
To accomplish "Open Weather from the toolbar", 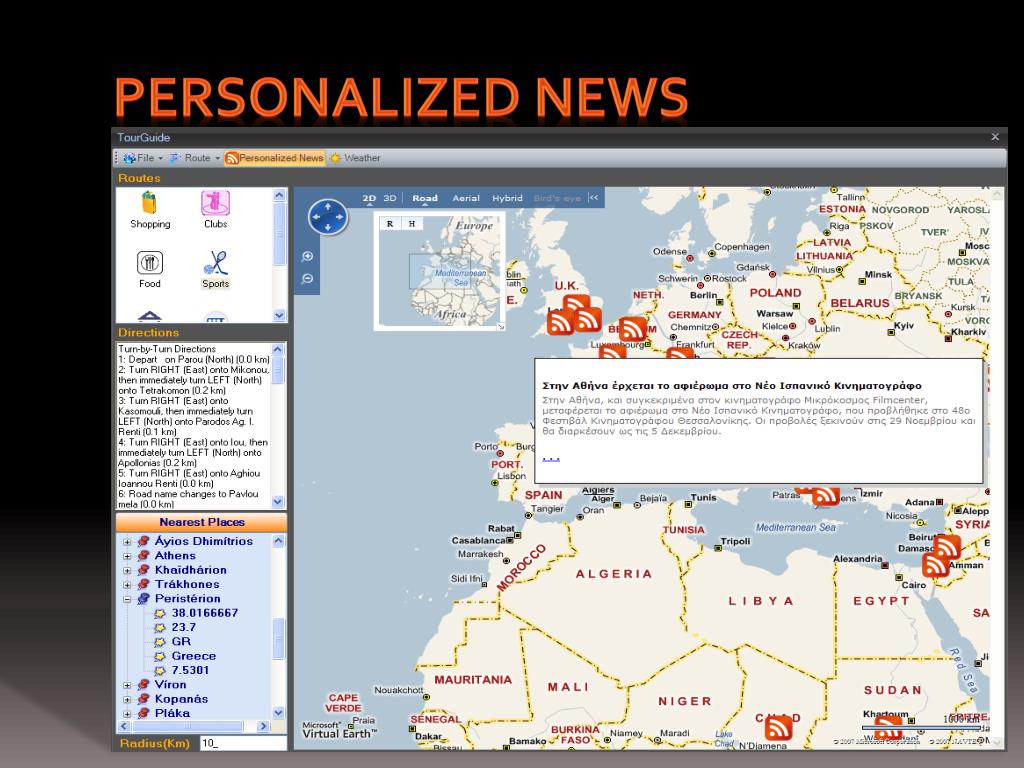I will tap(355, 158).
